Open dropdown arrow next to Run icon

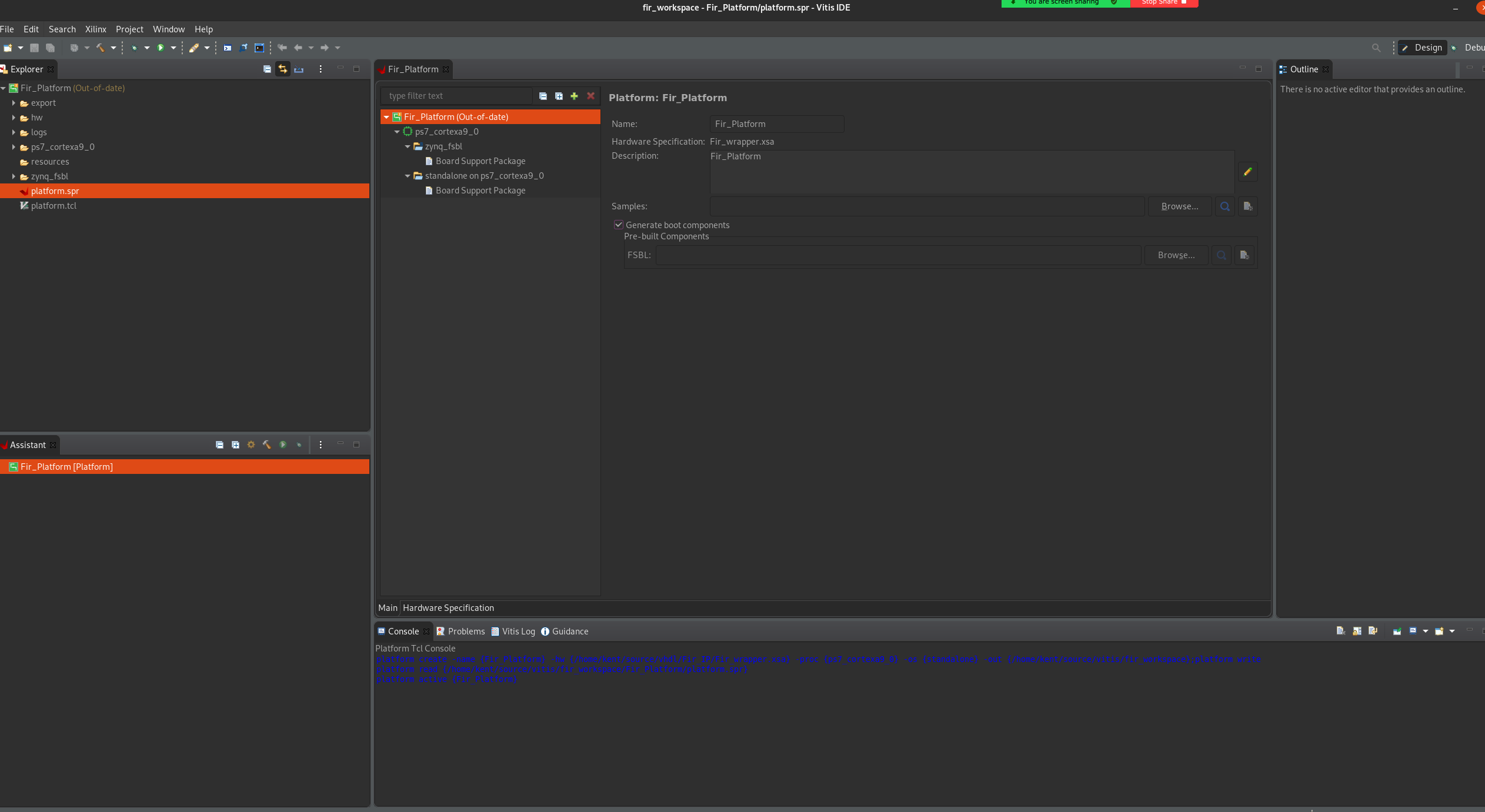pyautogui.click(x=173, y=48)
